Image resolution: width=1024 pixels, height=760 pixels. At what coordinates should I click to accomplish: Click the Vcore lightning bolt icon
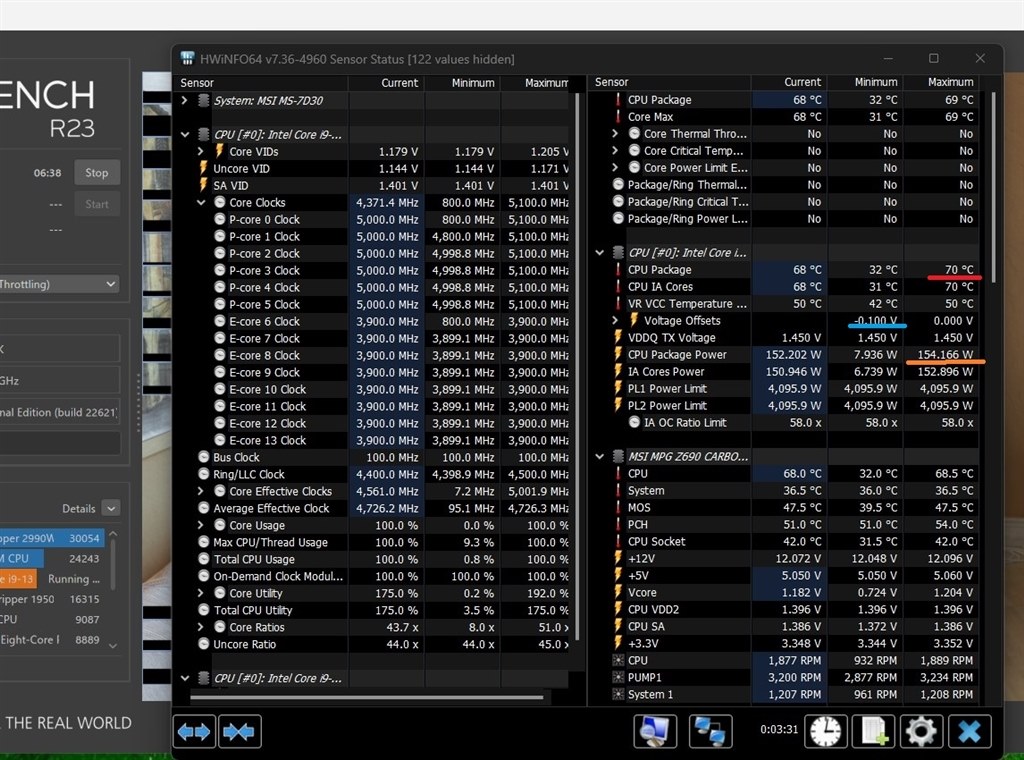618,592
